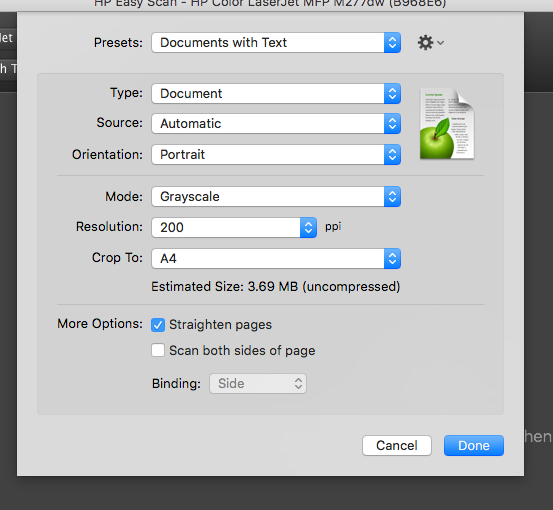
Task: Click the Binding label
Action: tap(176, 383)
